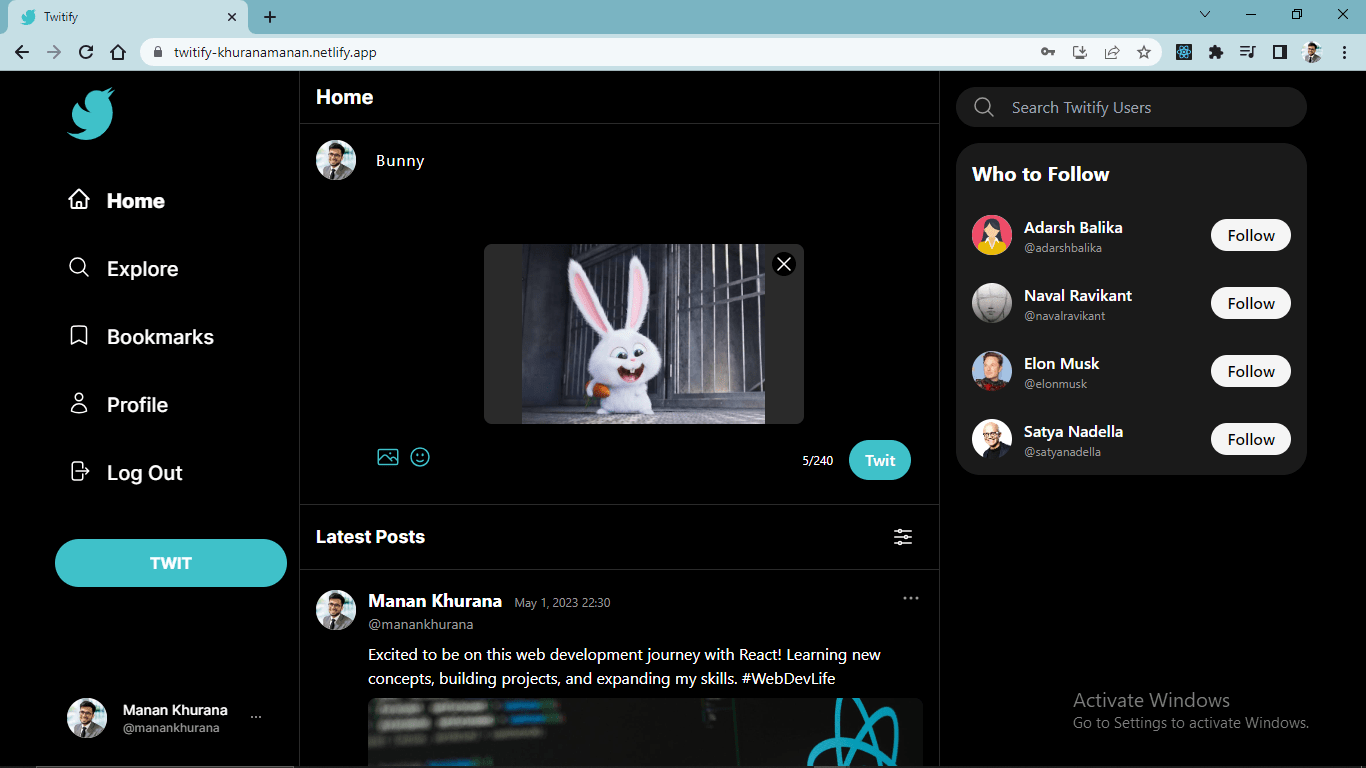Click the large TWIT sidebar button

tap(171, 563)
